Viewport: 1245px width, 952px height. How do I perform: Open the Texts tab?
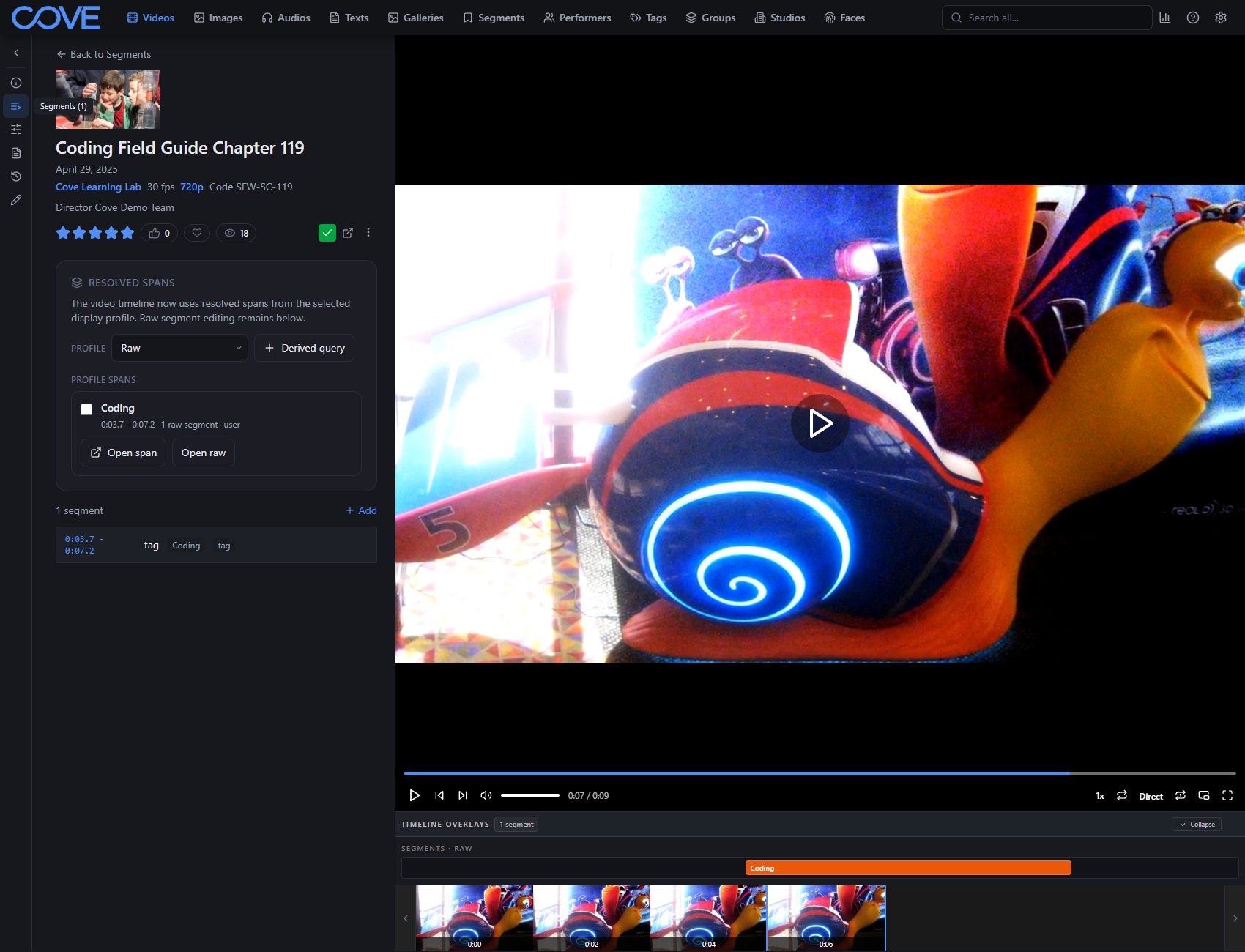[x=349, y=18]
